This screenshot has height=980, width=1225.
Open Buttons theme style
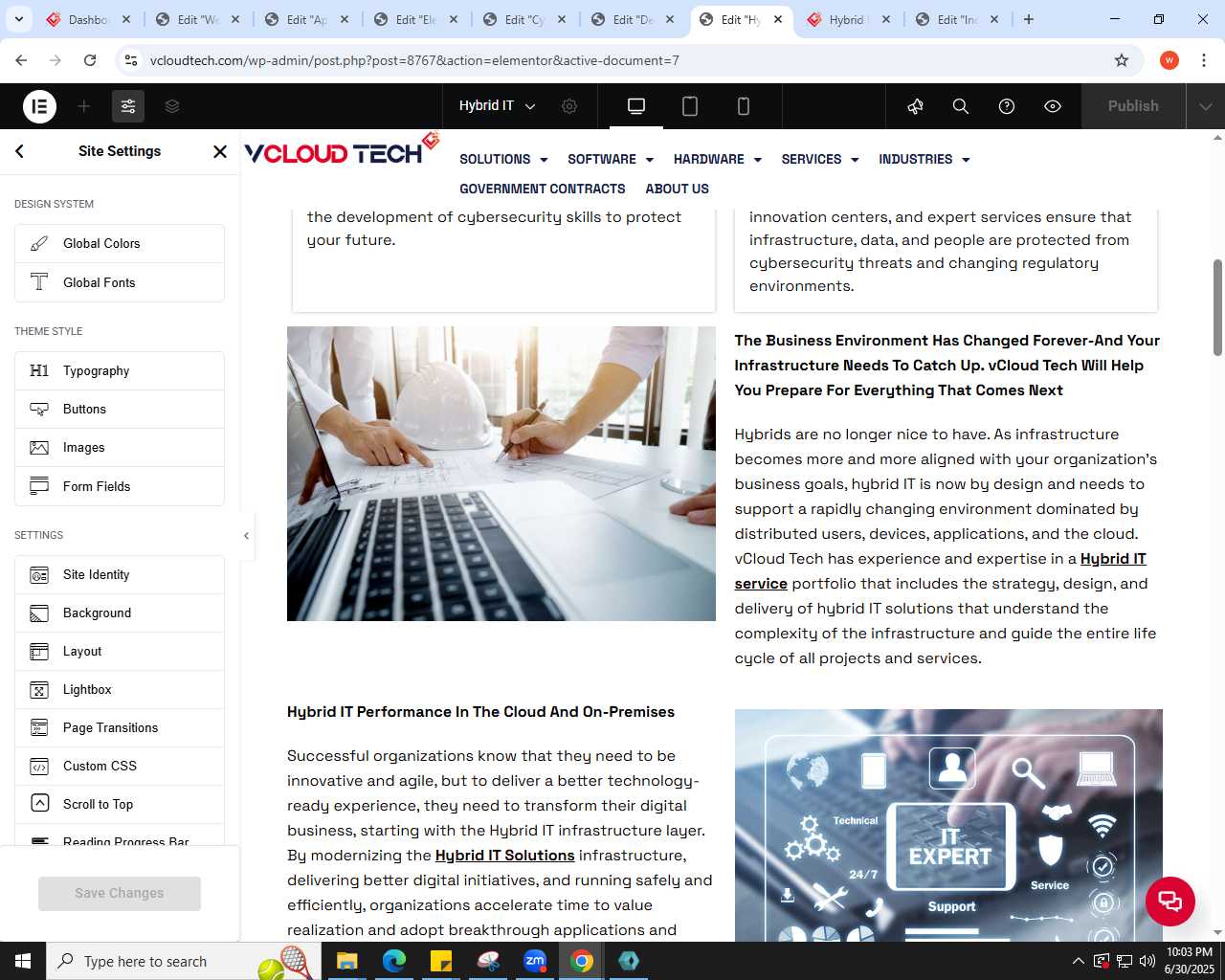pyautogui.click(x=120, y=409)
